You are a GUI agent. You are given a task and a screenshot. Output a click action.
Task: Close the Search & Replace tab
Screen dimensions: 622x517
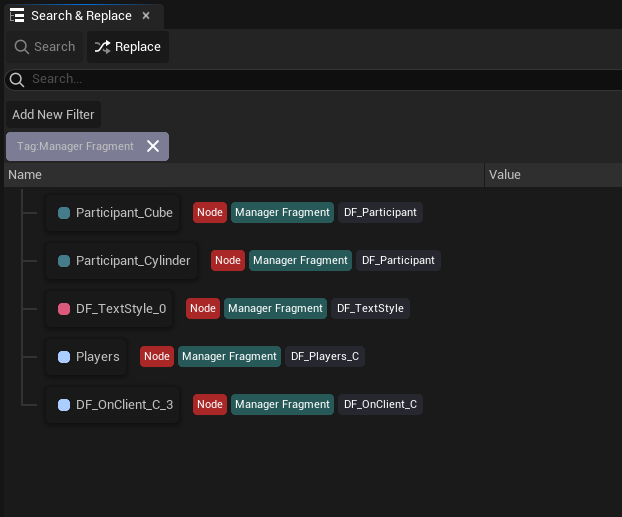(x=146, y=16)
